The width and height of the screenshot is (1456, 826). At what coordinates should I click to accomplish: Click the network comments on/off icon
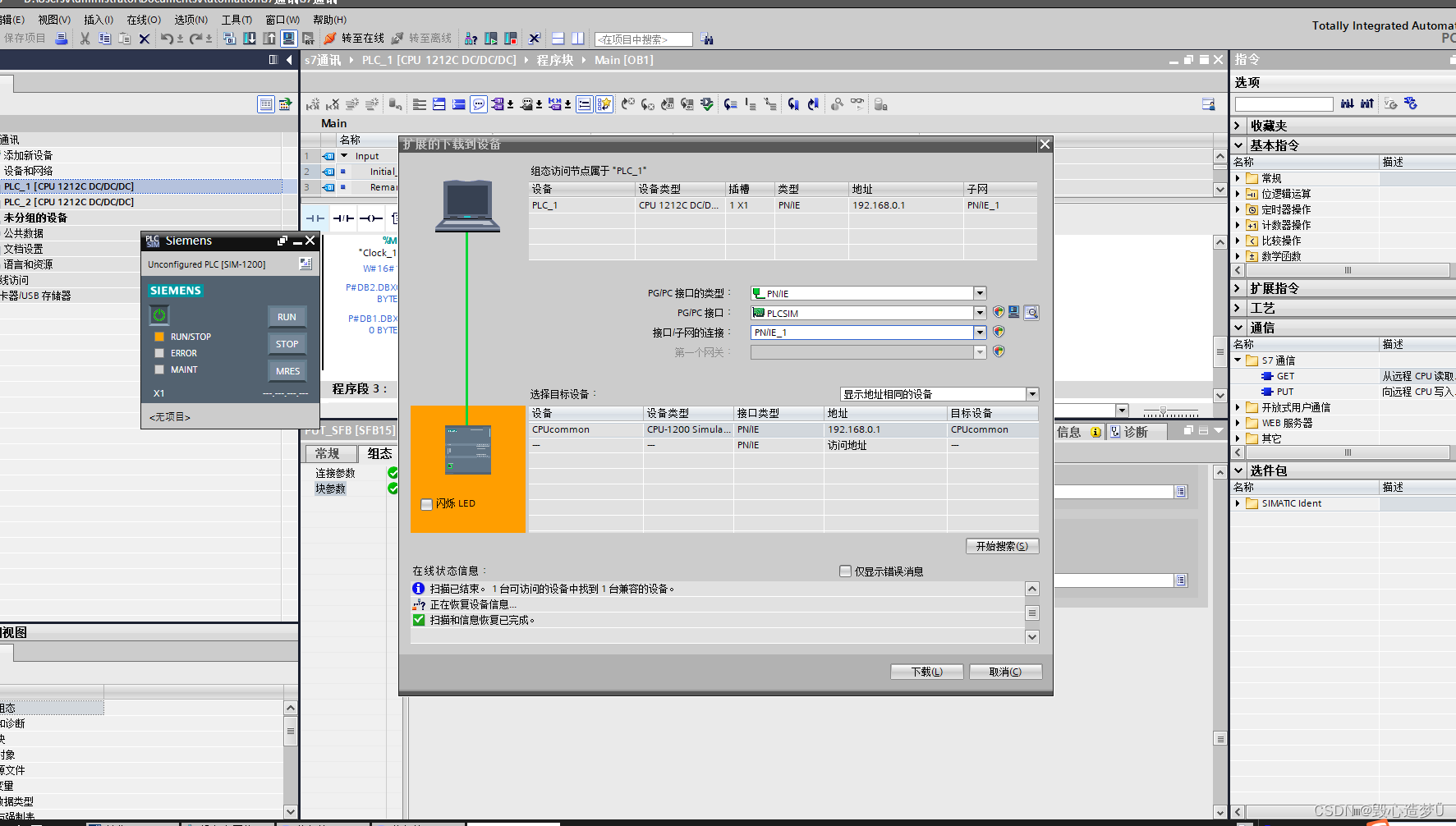click(x=479, y=104)
